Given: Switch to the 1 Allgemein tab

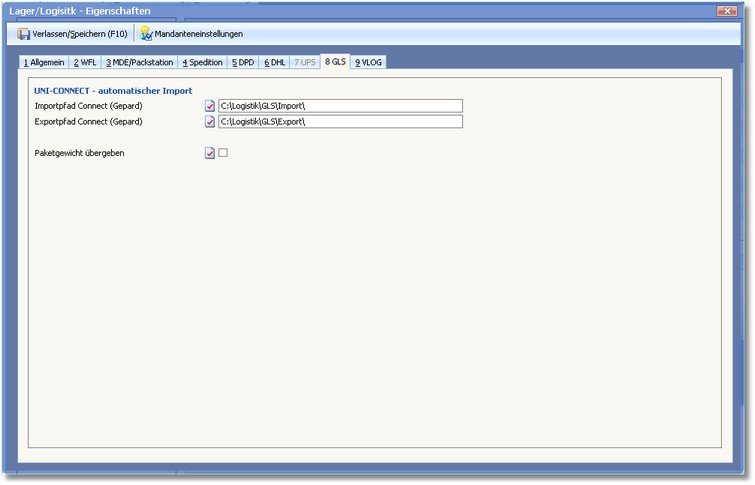Looking at the screenshot, I should (x=44, y=62).
